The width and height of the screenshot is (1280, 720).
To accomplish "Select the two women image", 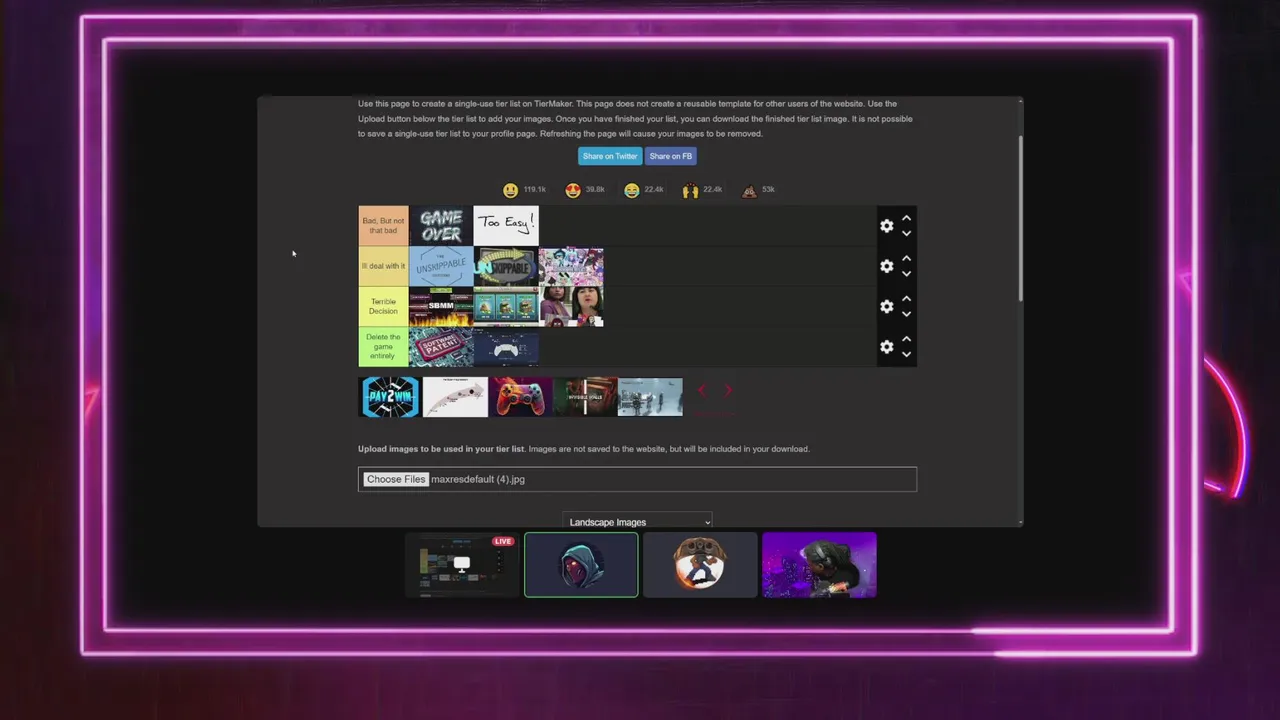I will pos(571,306).
